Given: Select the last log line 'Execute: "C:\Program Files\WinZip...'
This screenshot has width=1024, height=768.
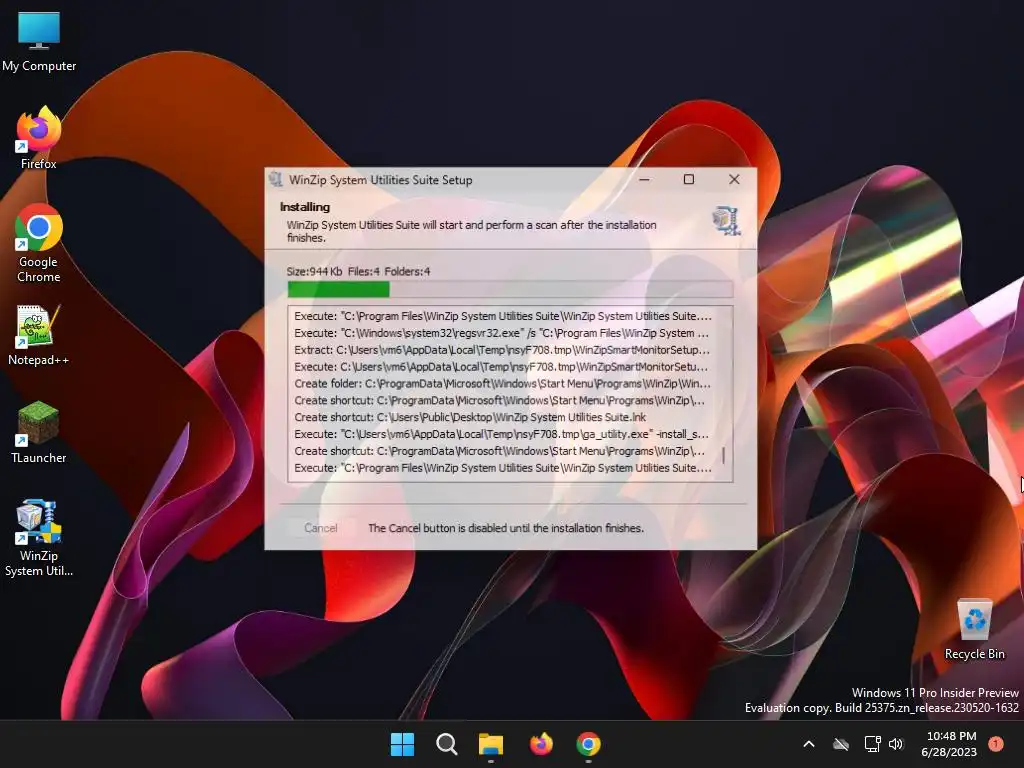Looking at the screenshot, I should click(502, 468).
